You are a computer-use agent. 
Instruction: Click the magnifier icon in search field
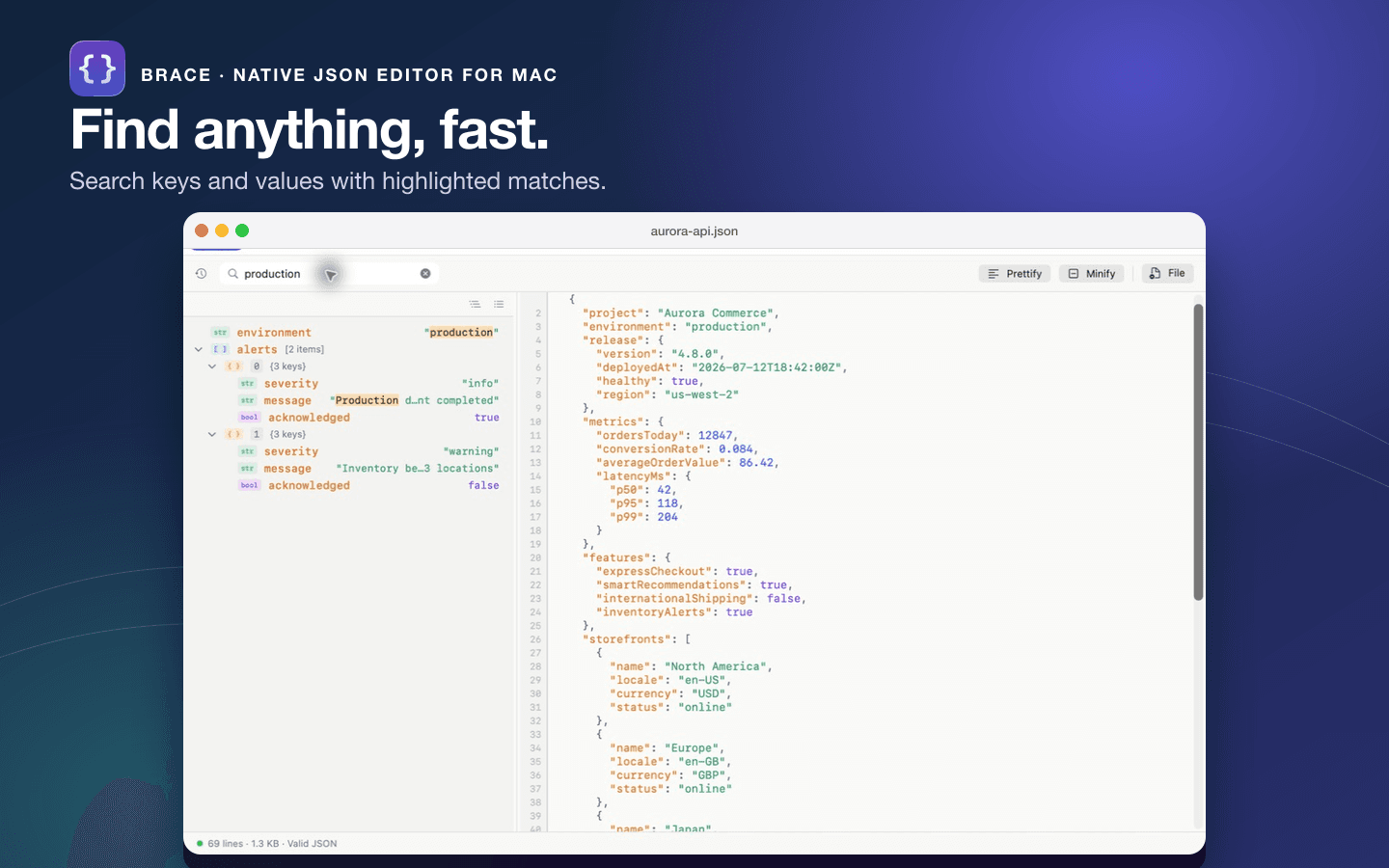click(232, 274)
